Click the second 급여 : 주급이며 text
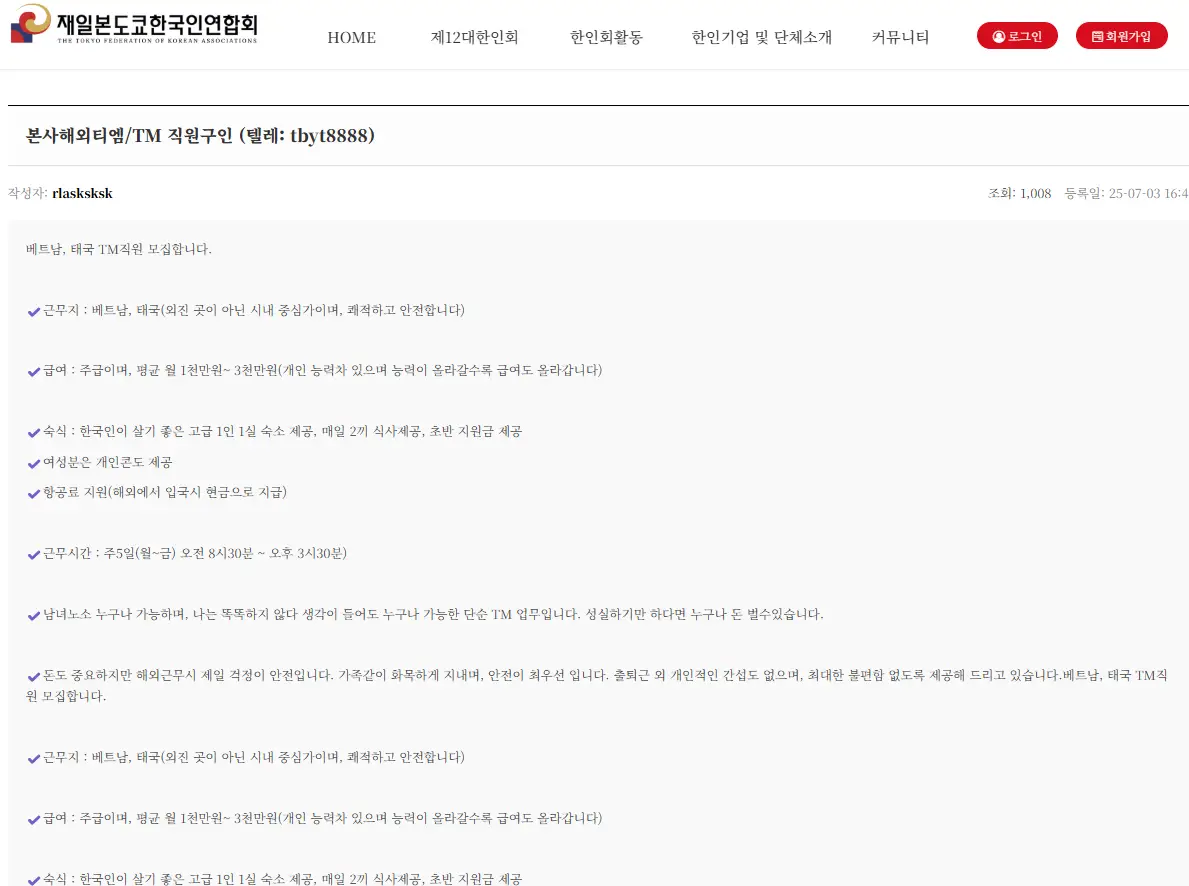This screenshot has width=1189, height=886. click(x=322, y=818)
